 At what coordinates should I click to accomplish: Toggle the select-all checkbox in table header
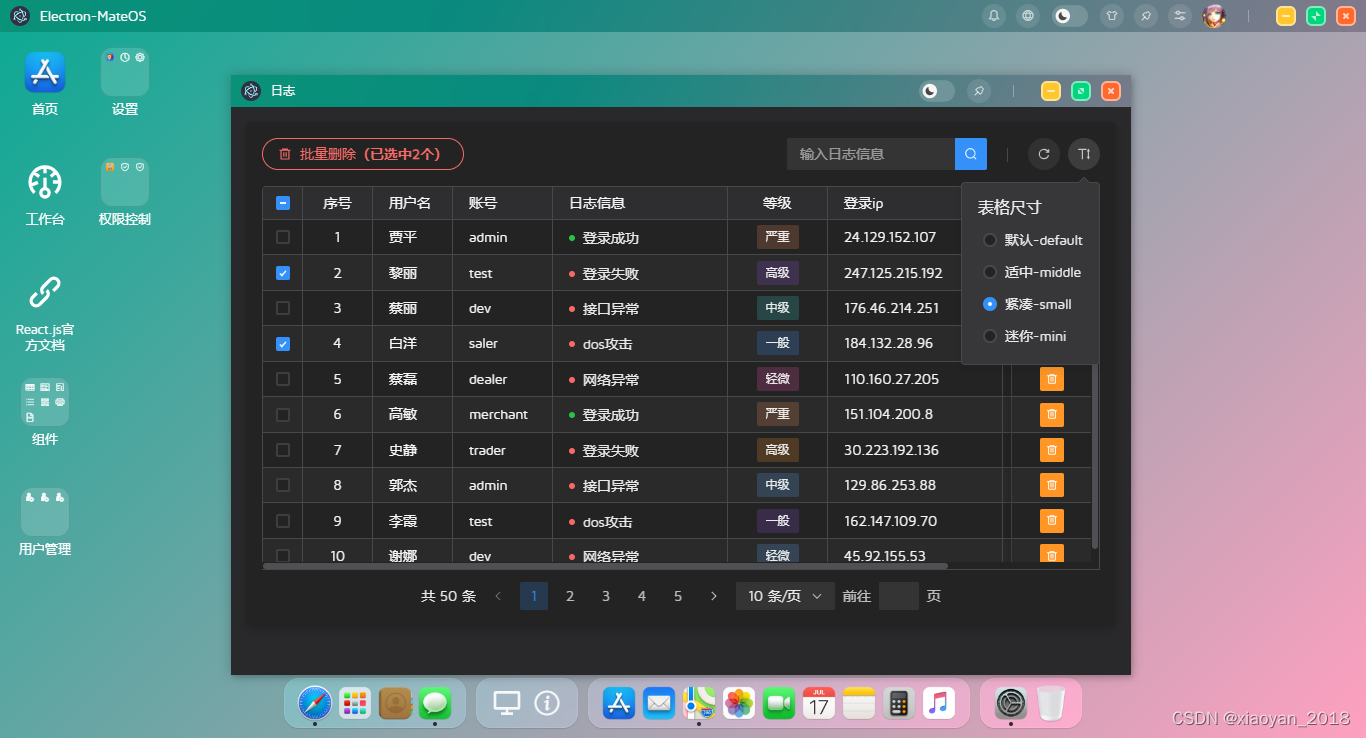click(283, 203)
